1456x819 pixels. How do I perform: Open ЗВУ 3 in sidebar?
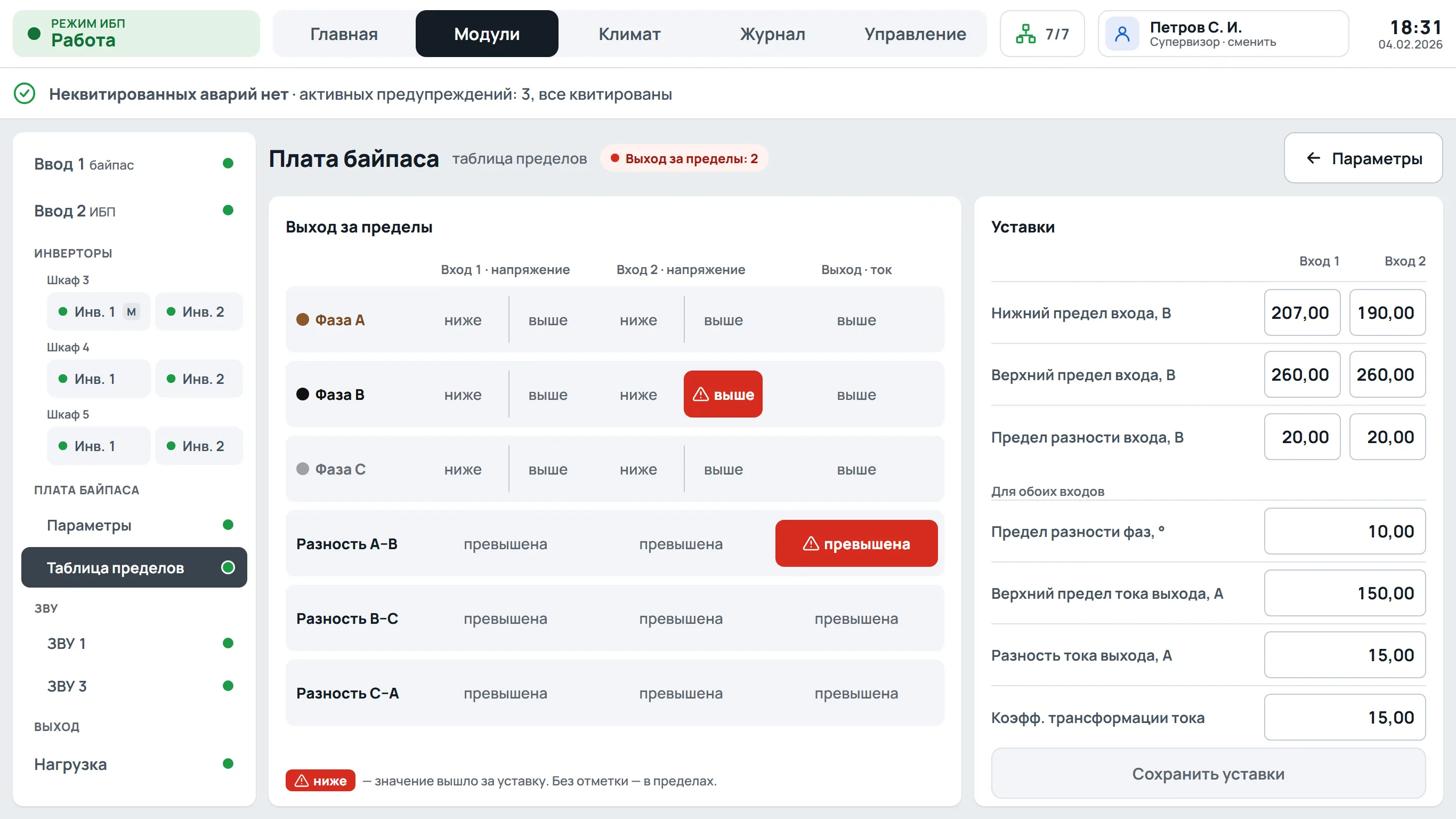(134, 686)
